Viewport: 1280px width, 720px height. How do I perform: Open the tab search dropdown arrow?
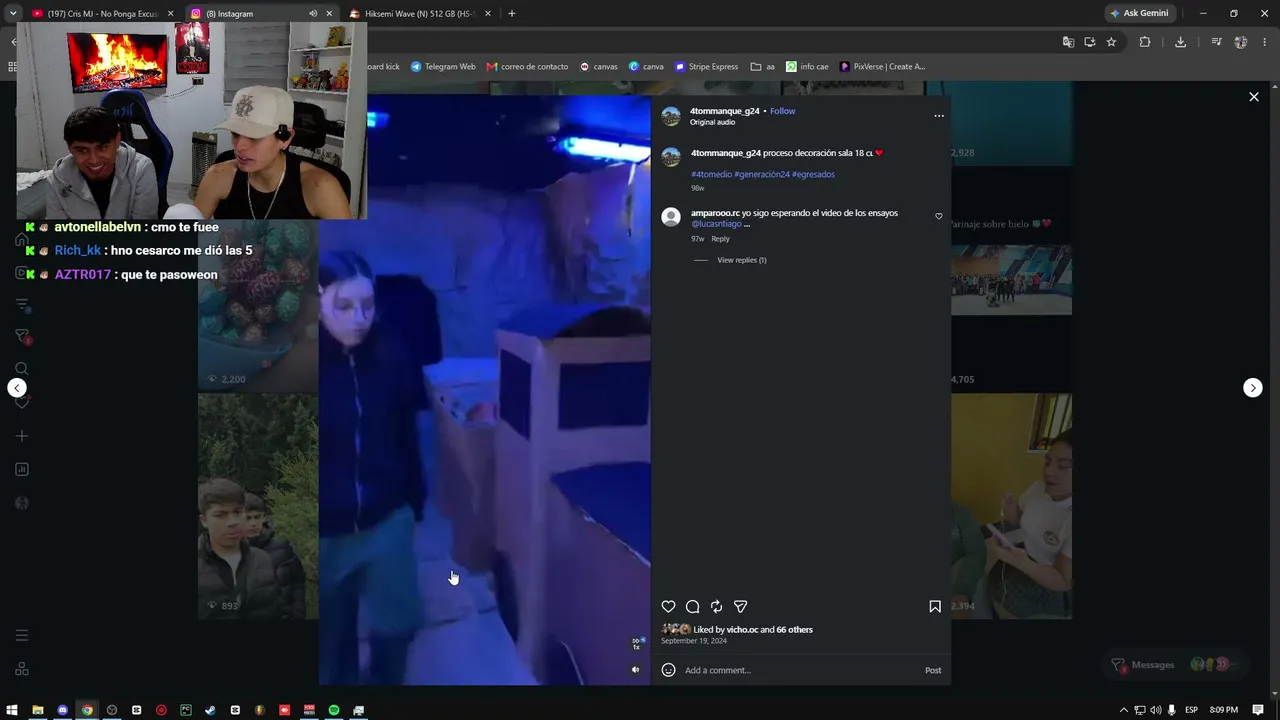point(12,14)
